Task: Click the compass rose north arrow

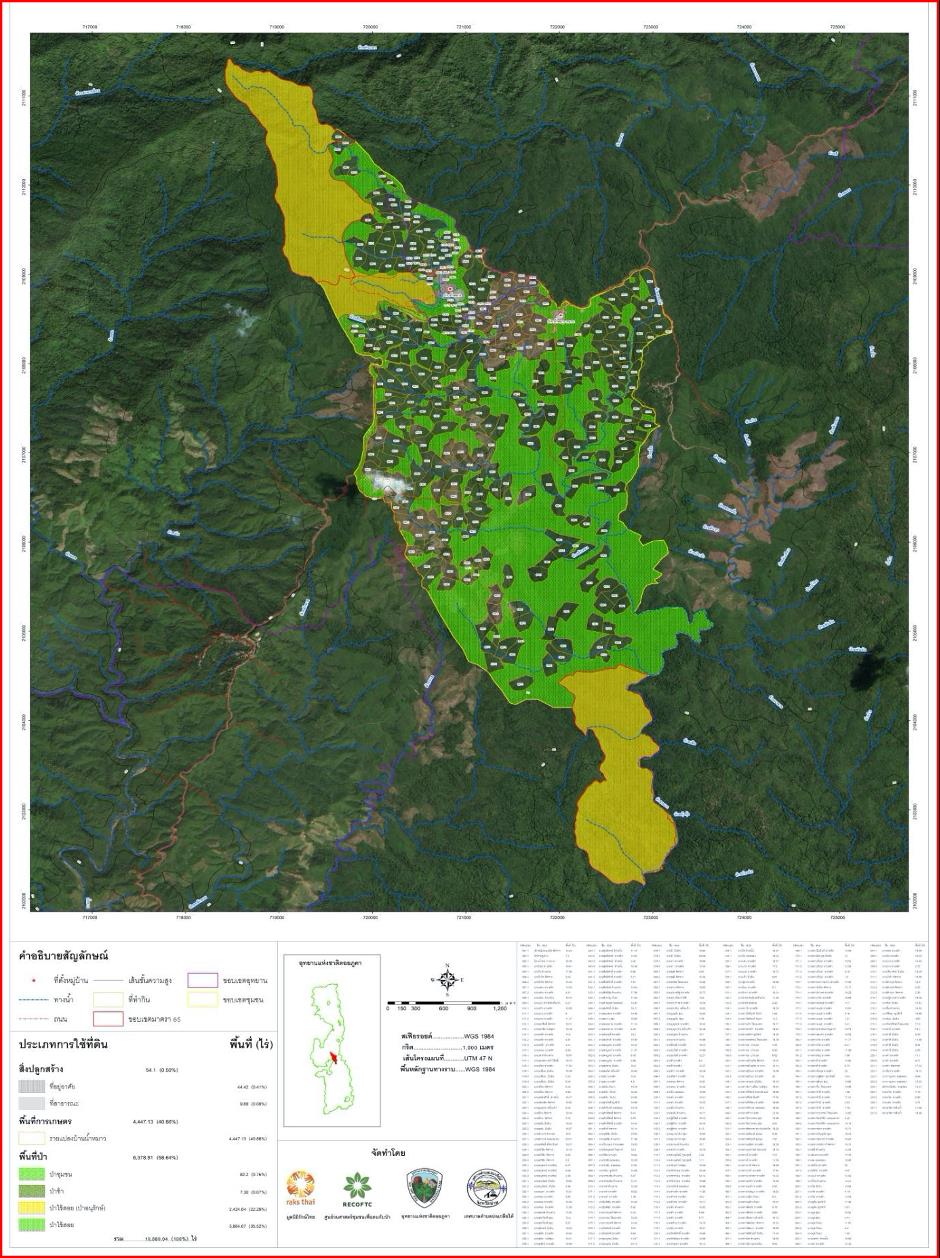Action: click(x=448, y=980)
